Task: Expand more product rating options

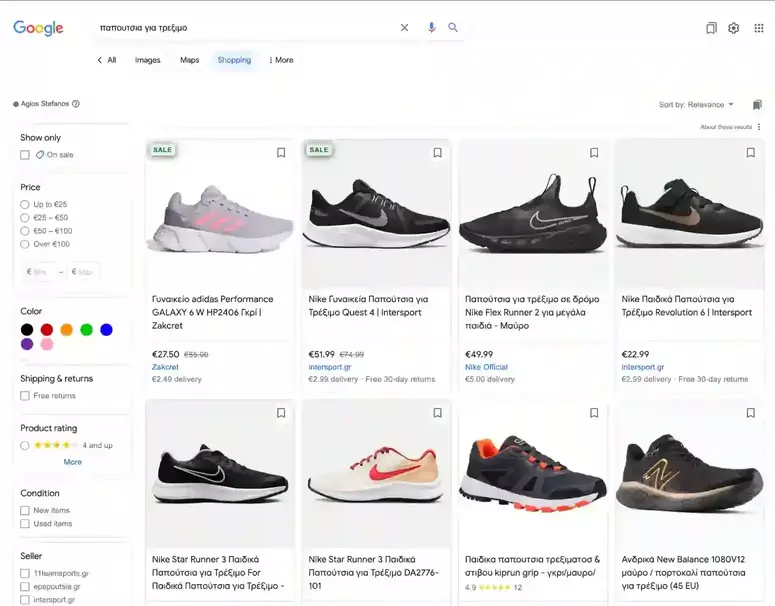Action: click(x=73, y=462)
